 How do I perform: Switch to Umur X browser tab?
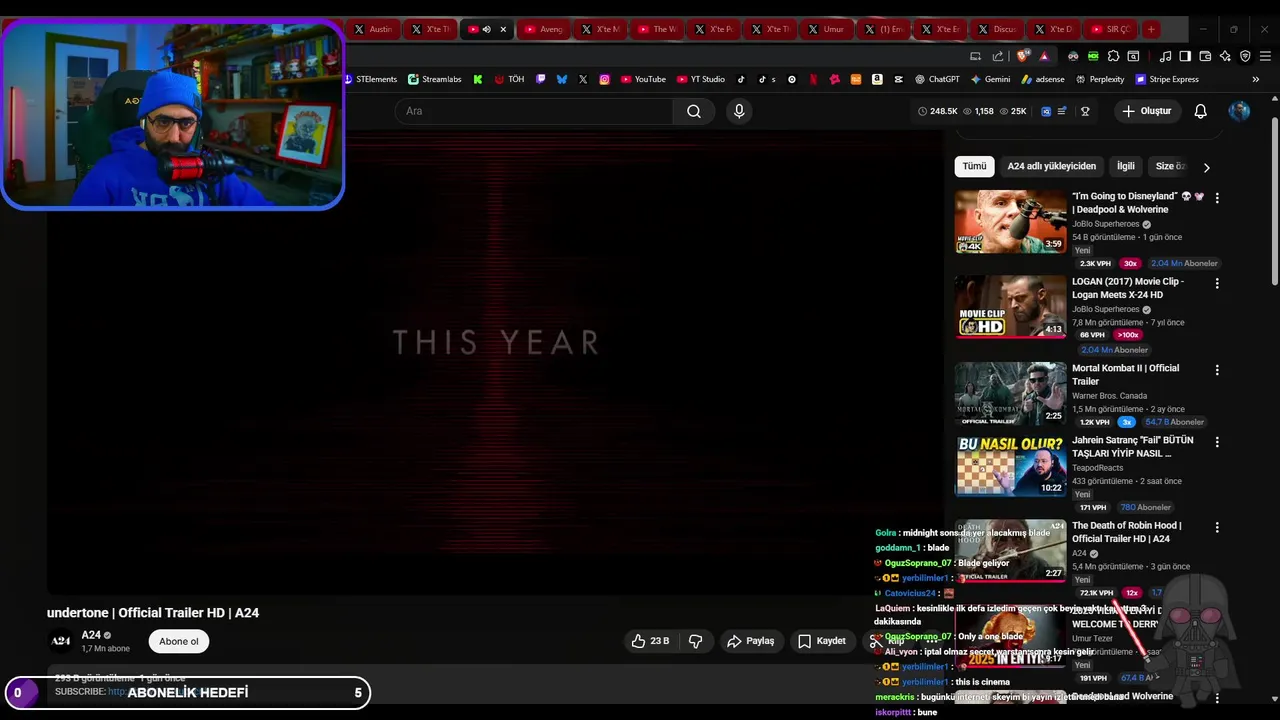(x=826, y=29)
